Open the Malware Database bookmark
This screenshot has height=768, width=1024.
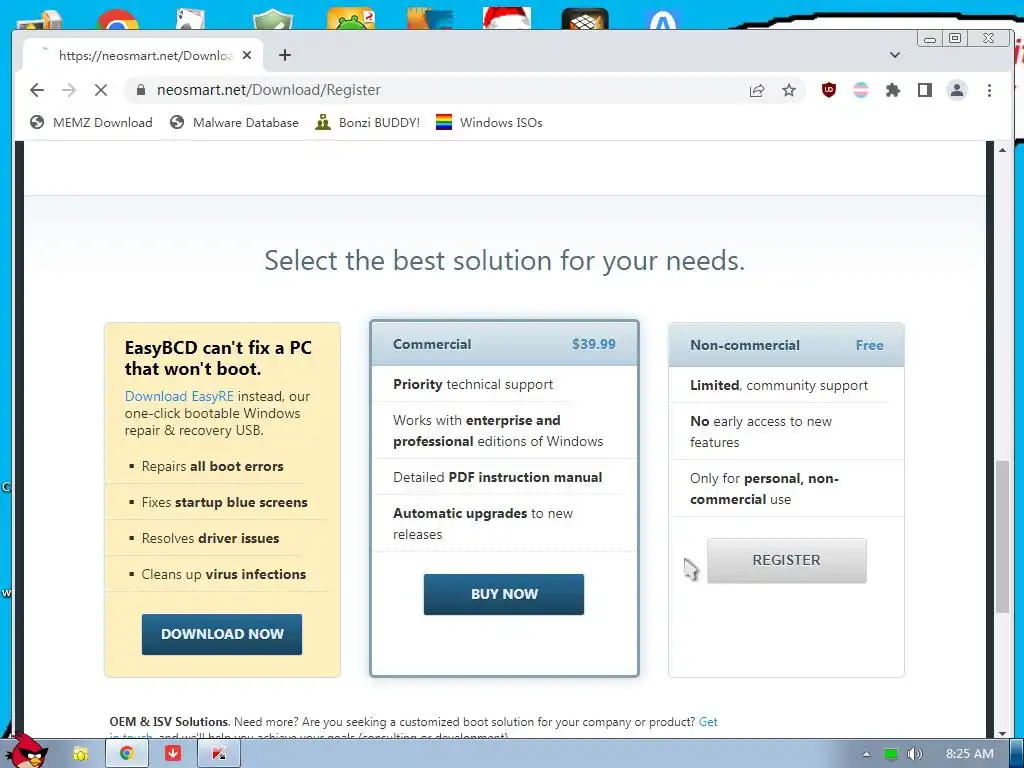[234, 123]
